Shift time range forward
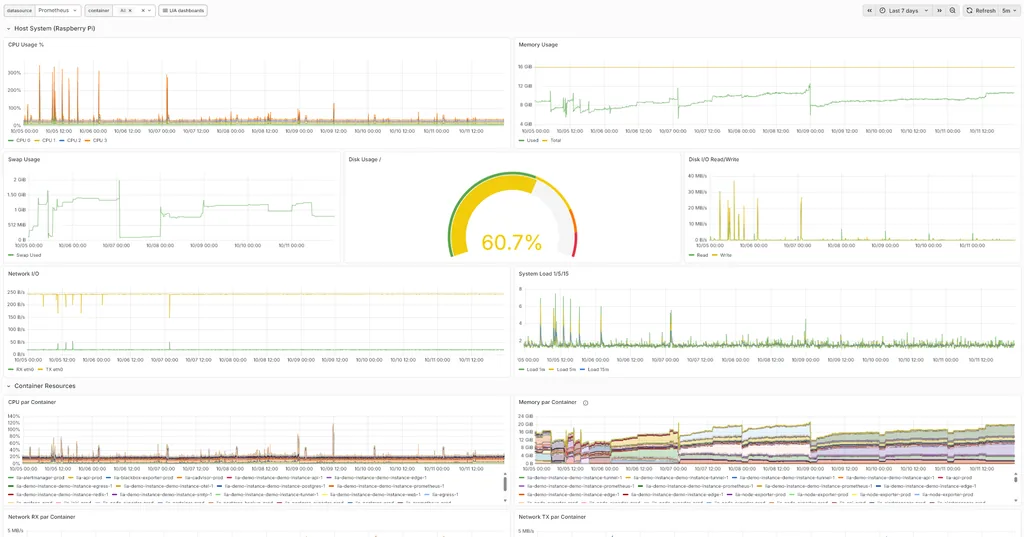The width and height of the screenshot is (1024, 537). tap(939, 10)
